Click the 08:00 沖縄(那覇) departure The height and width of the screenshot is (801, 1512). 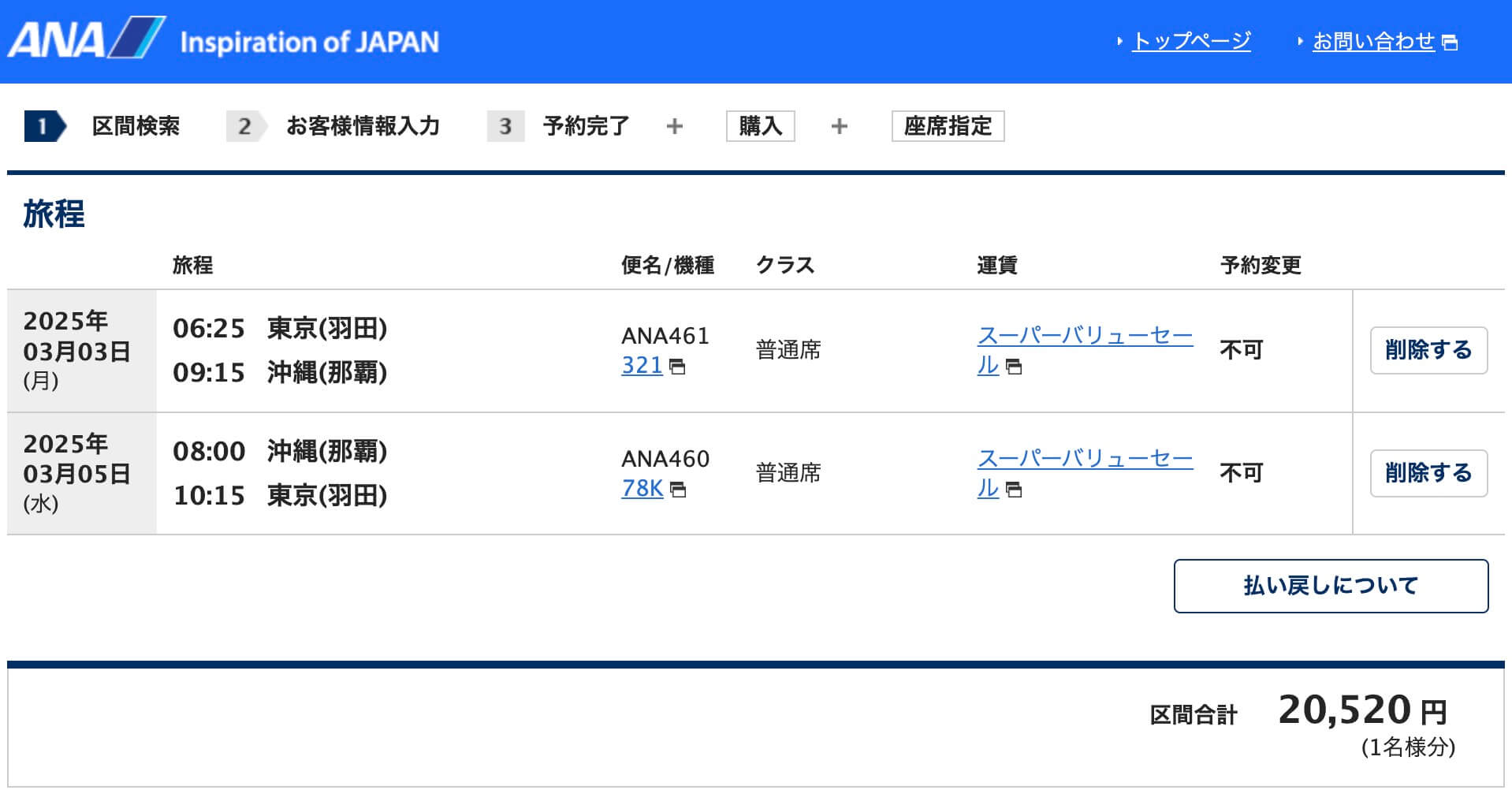[280, 452]
